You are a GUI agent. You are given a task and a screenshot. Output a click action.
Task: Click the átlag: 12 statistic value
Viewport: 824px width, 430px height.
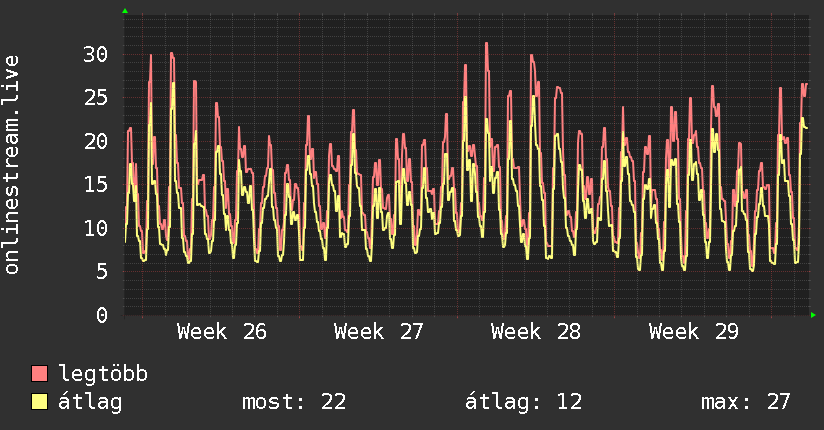(523, 402)
